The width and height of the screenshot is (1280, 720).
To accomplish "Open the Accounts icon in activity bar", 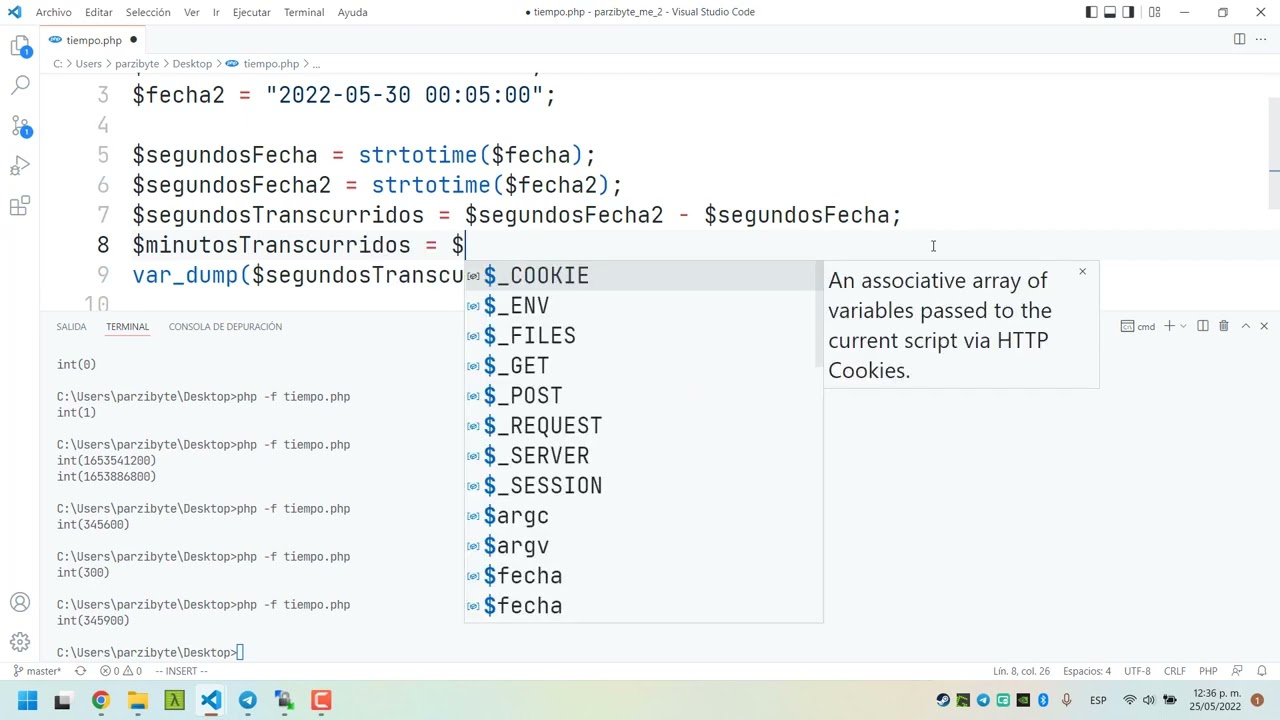I will (20, 603).
